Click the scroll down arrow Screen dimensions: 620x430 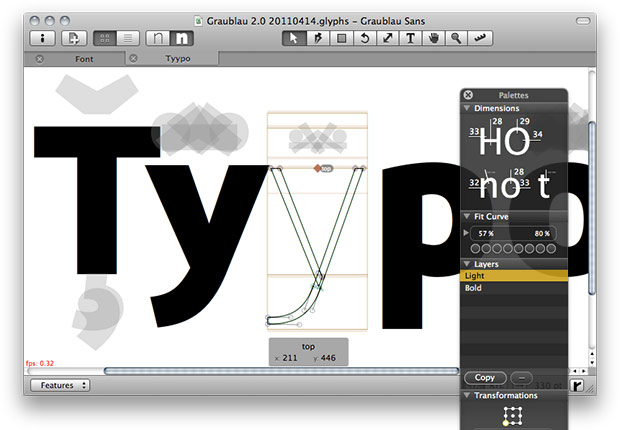click(592, 362)
